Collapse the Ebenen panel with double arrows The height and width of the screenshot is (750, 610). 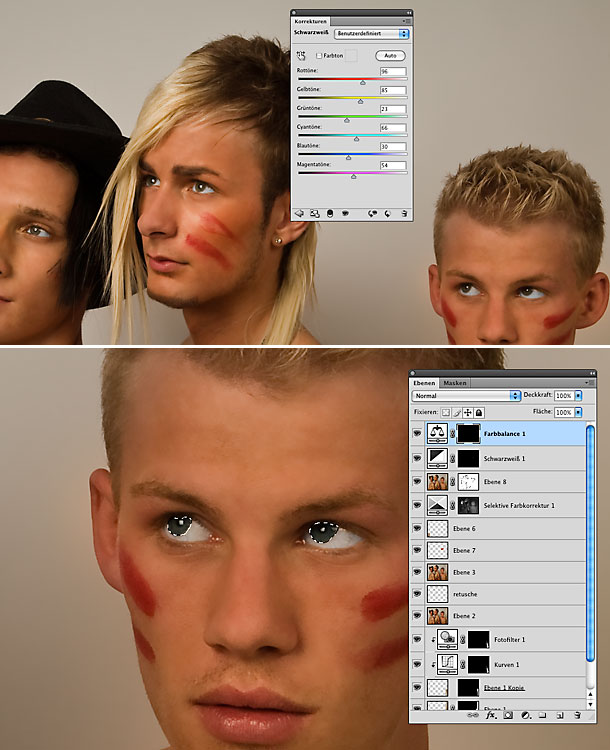592,373
